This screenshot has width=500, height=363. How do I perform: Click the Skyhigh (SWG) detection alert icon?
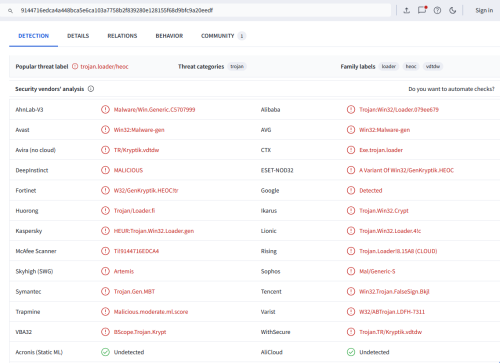pos(105,271)
